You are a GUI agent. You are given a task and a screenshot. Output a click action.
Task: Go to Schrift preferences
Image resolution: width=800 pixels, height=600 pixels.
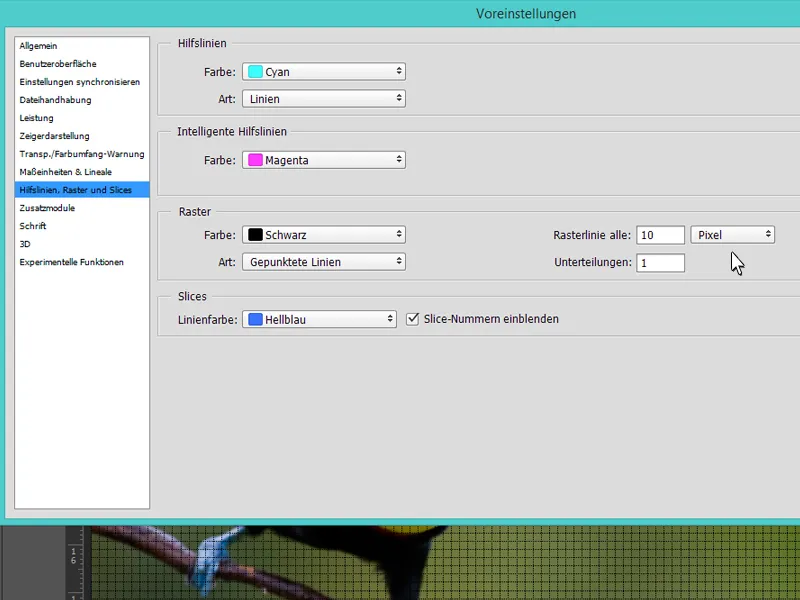coord(33,226)
